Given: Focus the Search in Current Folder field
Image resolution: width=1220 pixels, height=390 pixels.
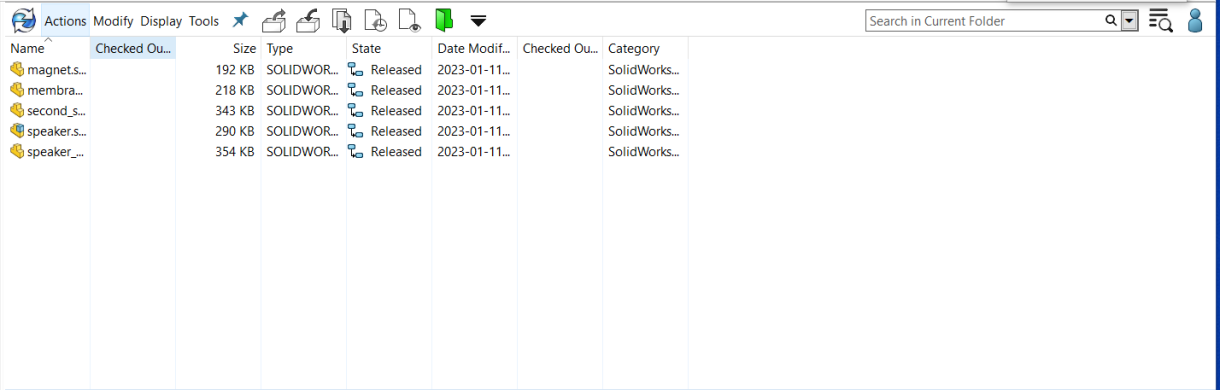Looking at the screenshot, I should (985, 20).
